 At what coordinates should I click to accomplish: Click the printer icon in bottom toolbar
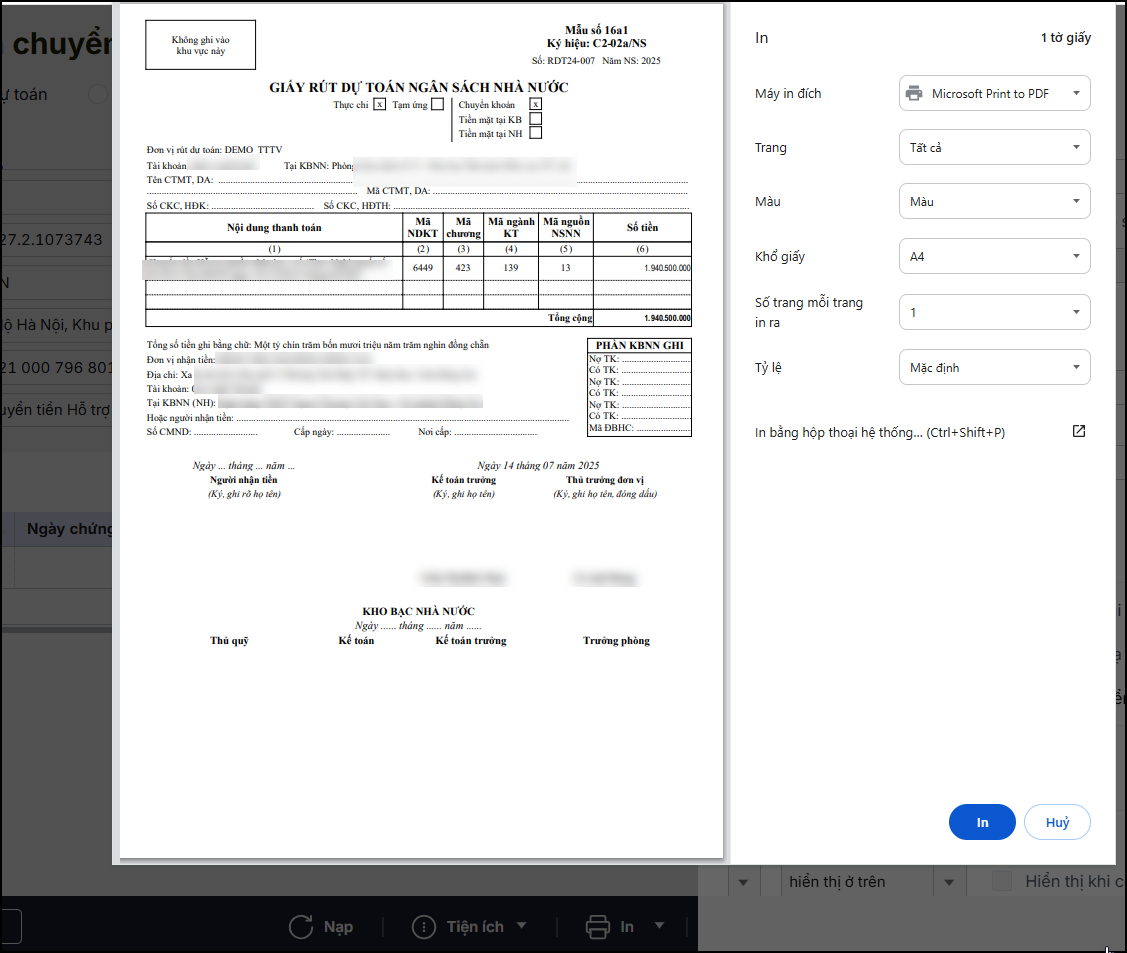pos(598,926)
